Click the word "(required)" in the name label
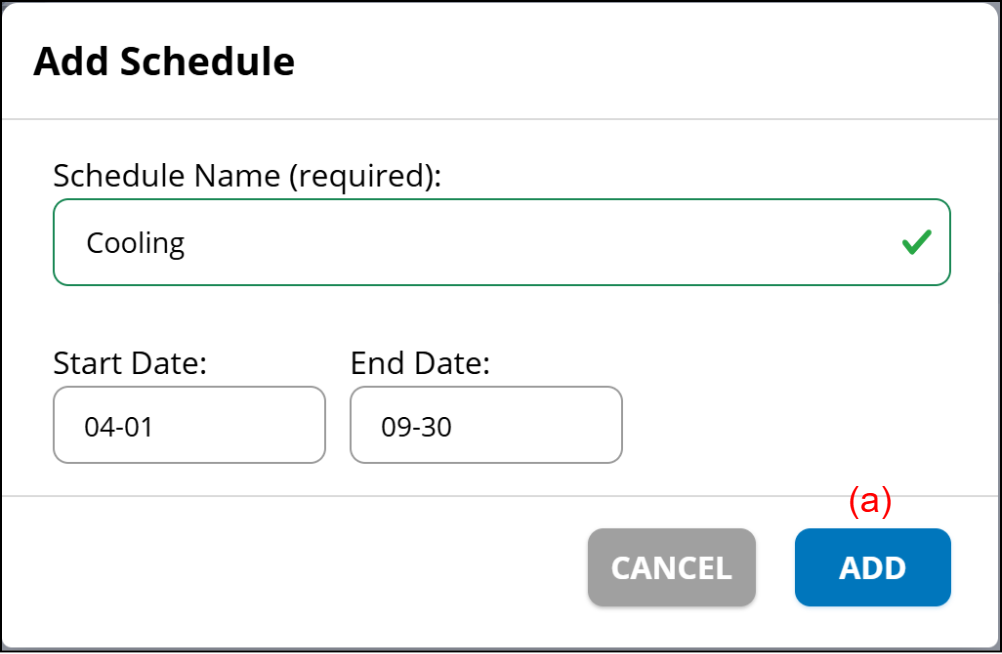The image size is (1002, 654). [364, 176]
